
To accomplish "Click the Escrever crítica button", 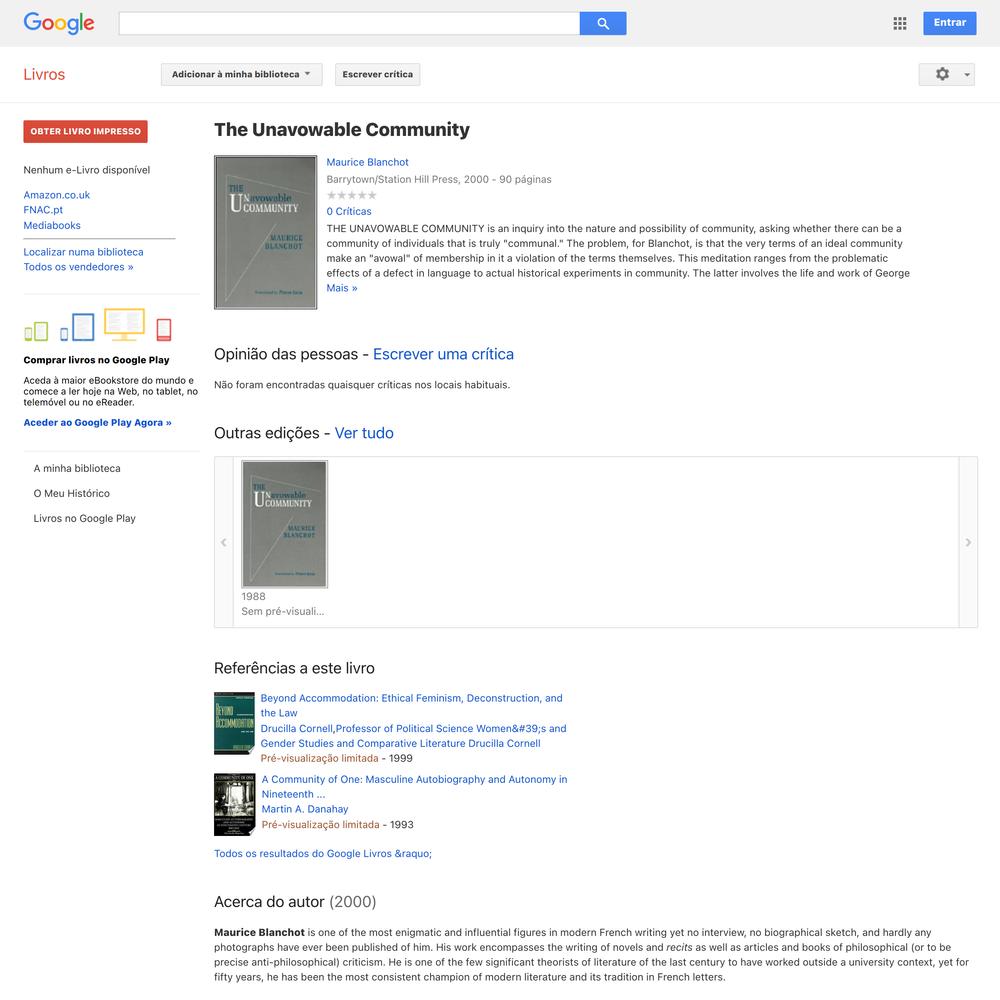I will pos(378,74).
